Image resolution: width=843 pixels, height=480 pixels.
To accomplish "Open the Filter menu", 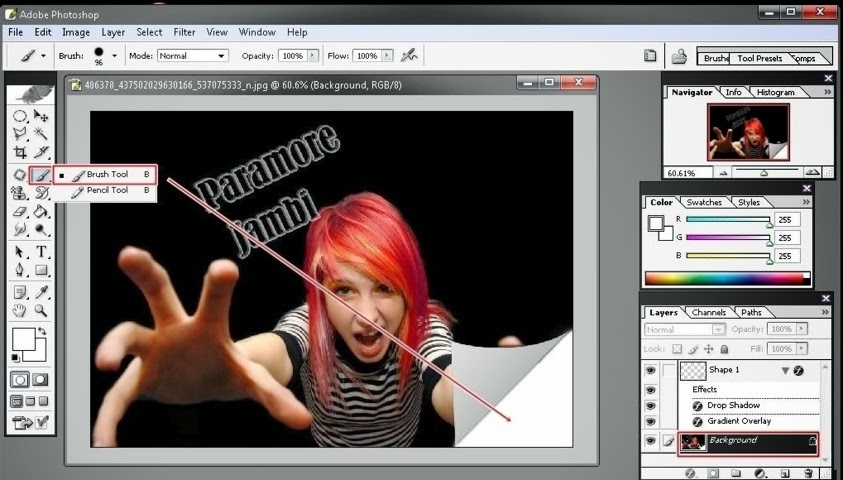I will tap(184, 32).
